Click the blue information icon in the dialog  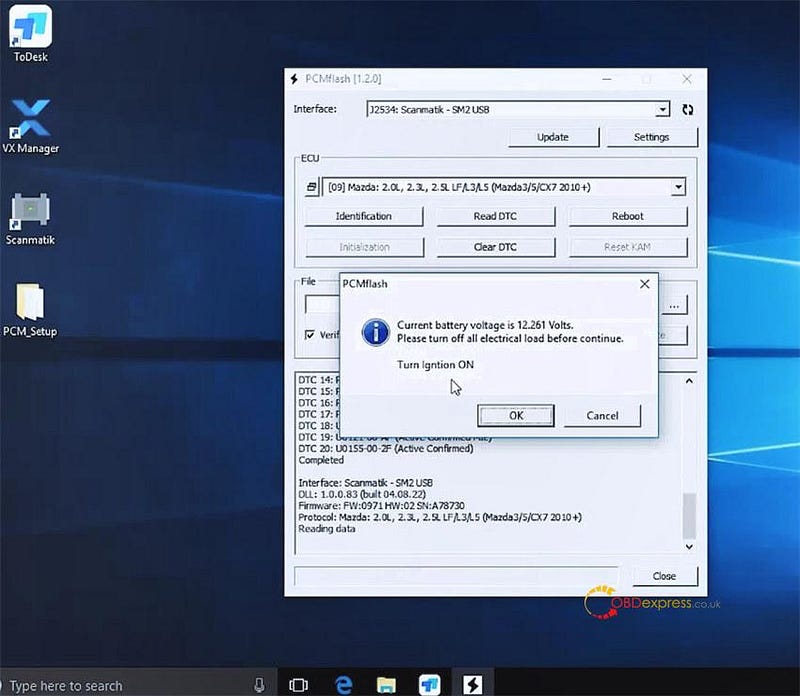pos(376,332)
